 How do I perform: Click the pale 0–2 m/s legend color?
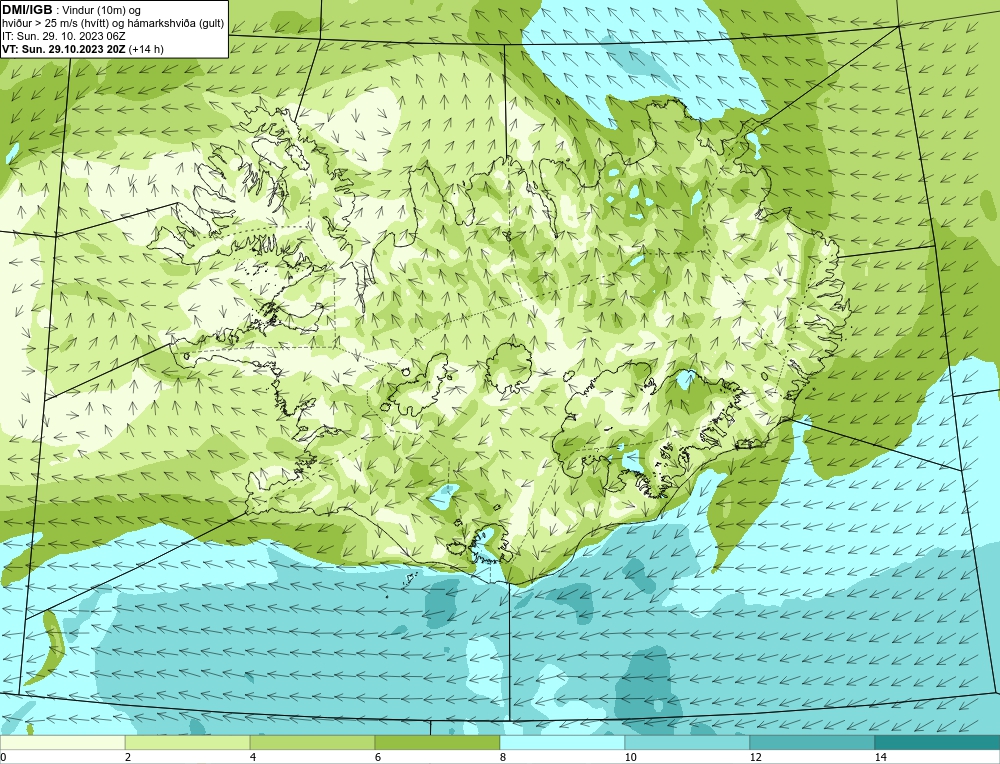(x=62, y=742)
